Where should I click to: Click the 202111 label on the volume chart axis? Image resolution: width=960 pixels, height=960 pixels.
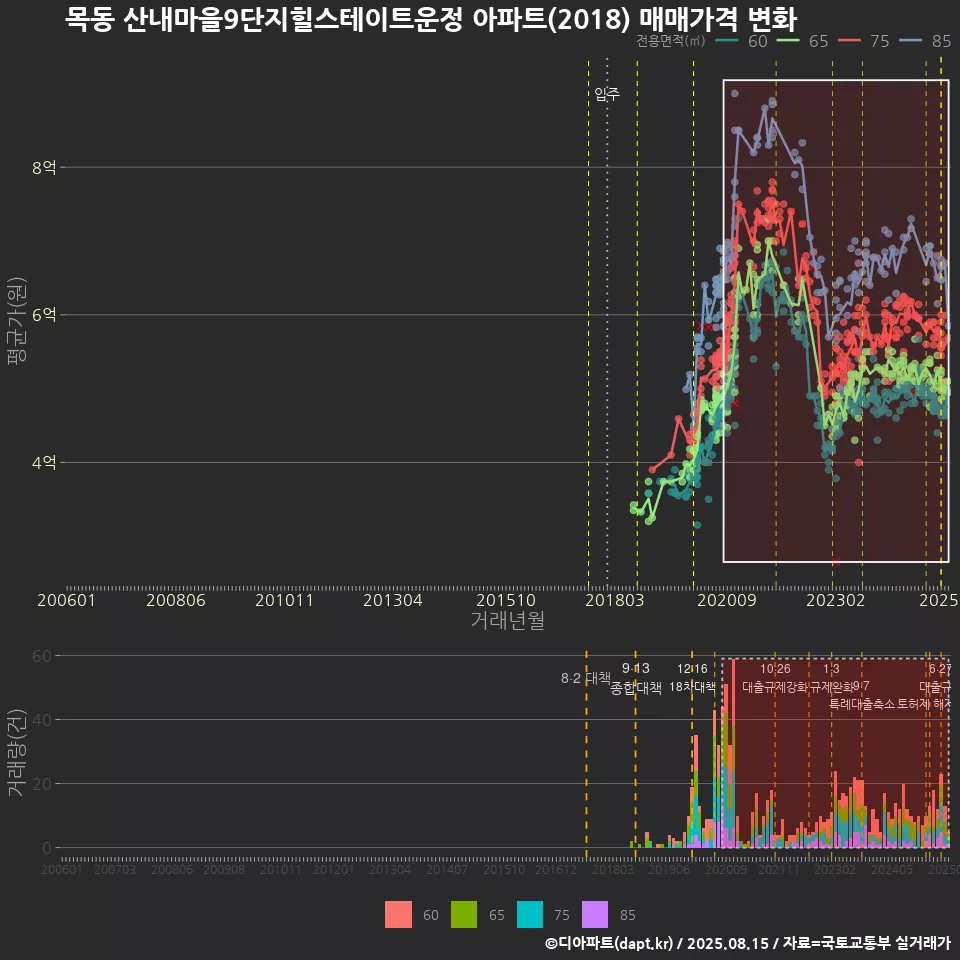[x=779, y=869]
